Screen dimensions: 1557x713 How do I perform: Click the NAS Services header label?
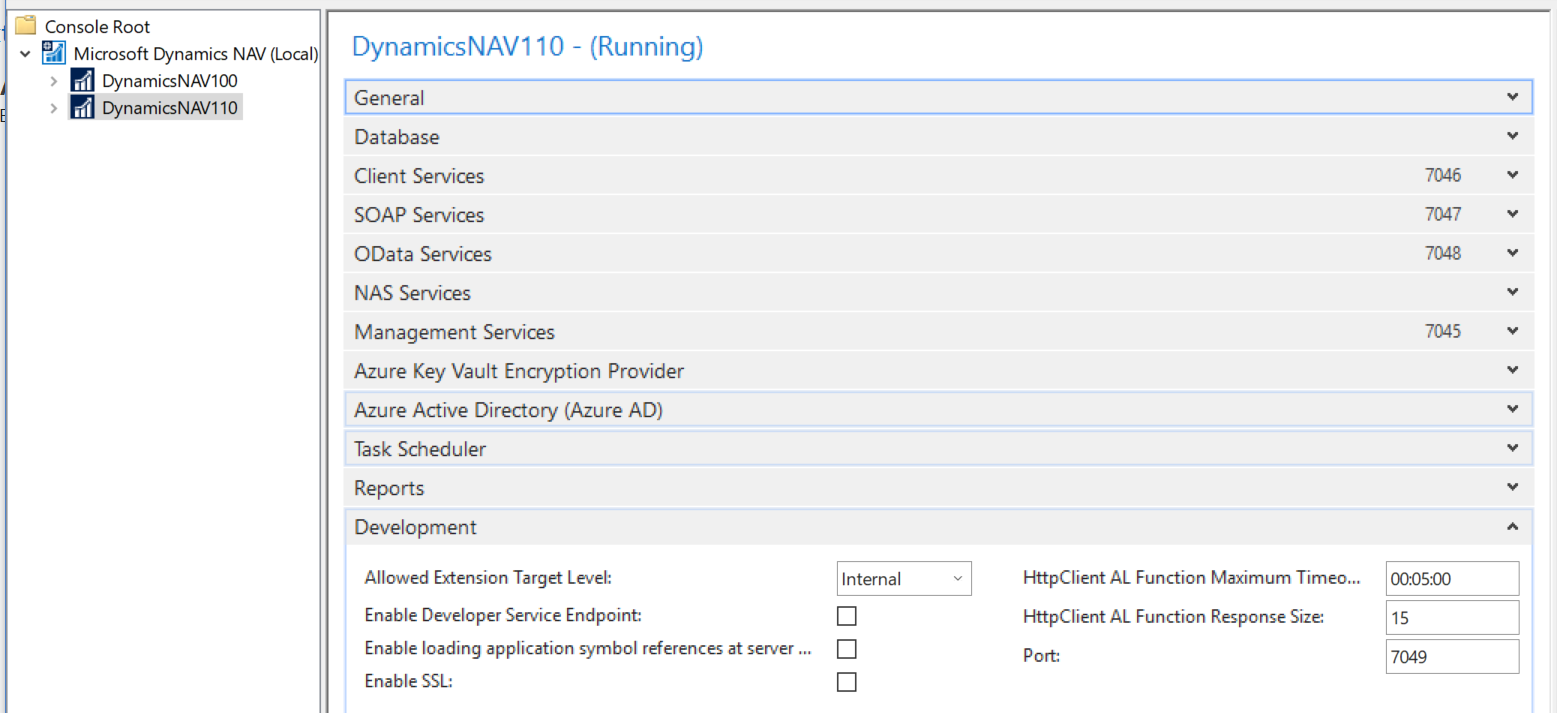click(x=412, y=293)
